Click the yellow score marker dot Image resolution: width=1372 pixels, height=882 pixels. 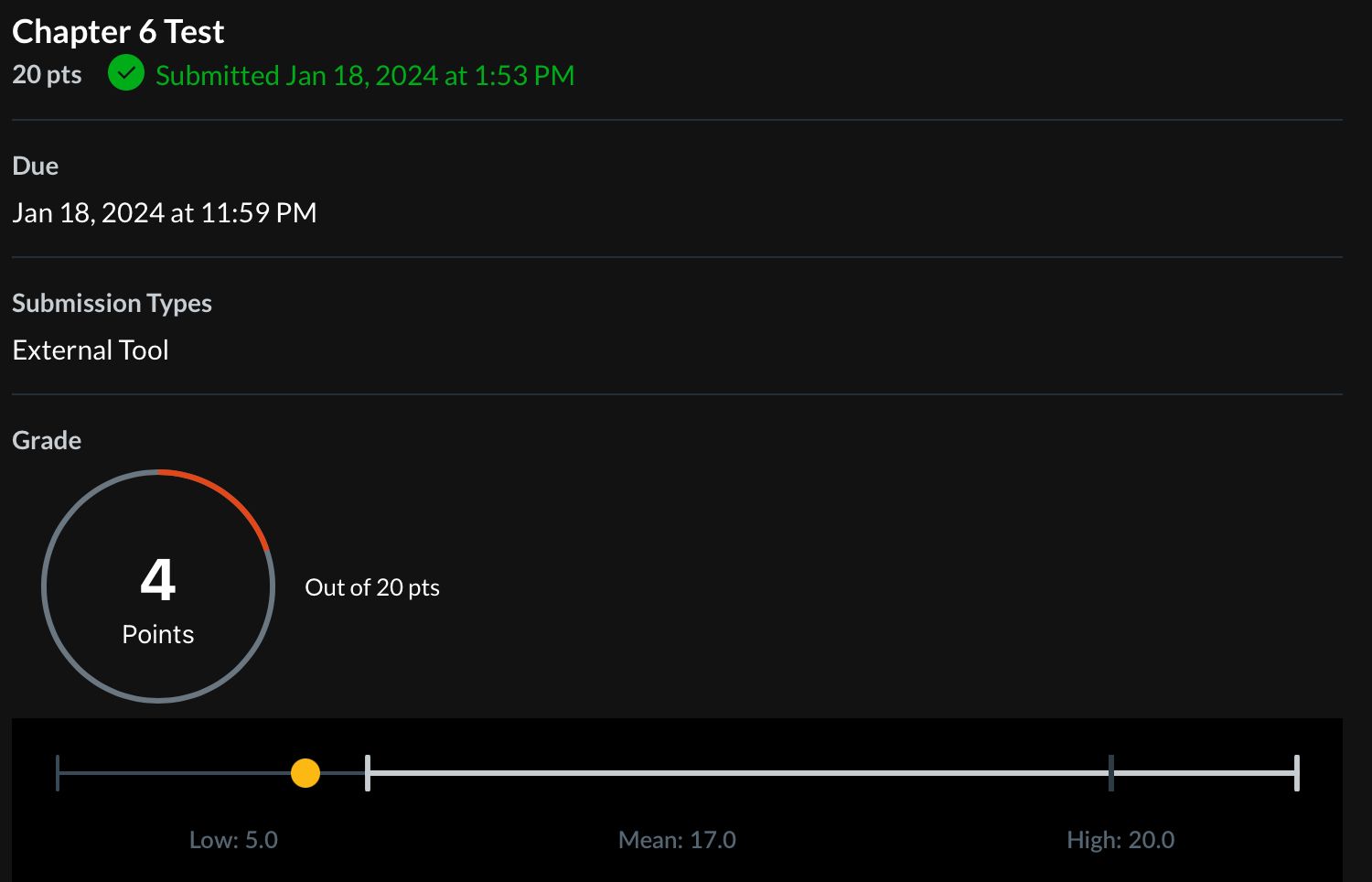[x=305, y=773]
